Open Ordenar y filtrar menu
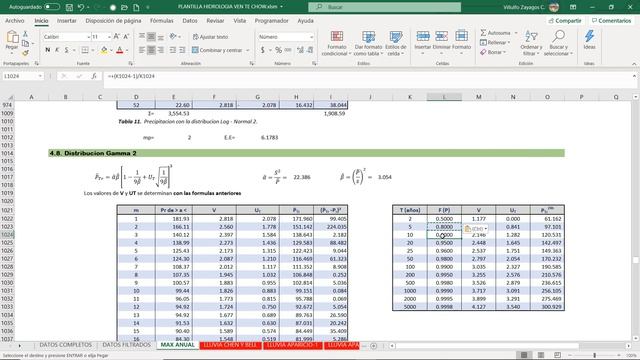Viewport: 640px width, 360px height. click(x=531, y=43)
